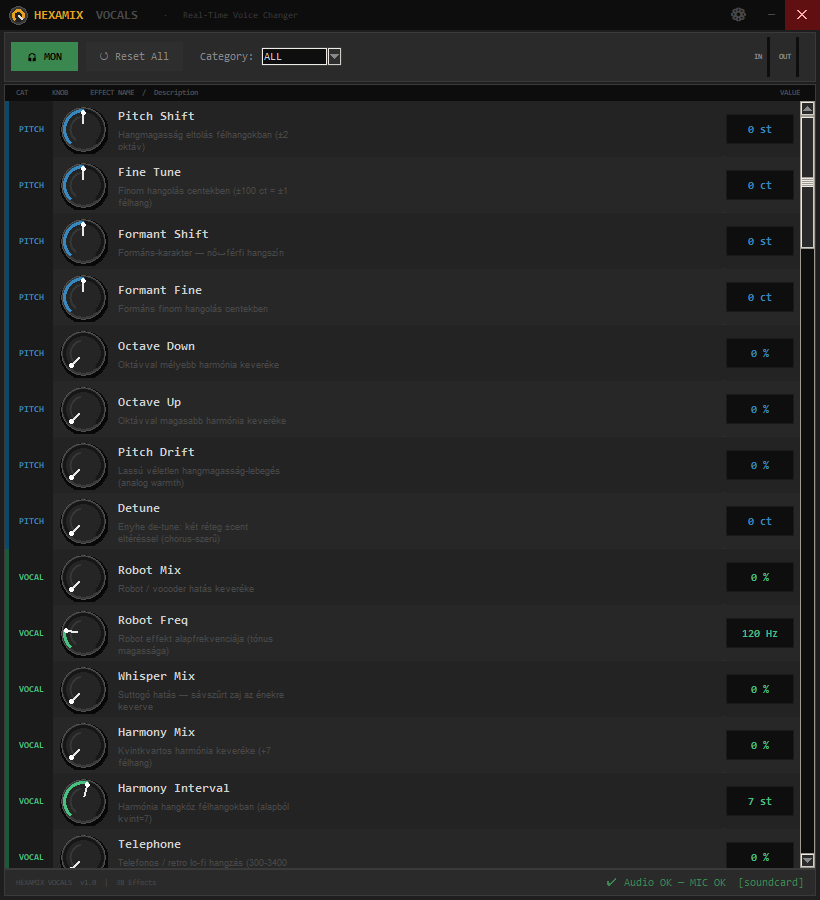This screenshot has height=900, width=820.
Task: Click the 'Real-Time Voice Changer' subtitle
Action: click(x=240, y=15)
